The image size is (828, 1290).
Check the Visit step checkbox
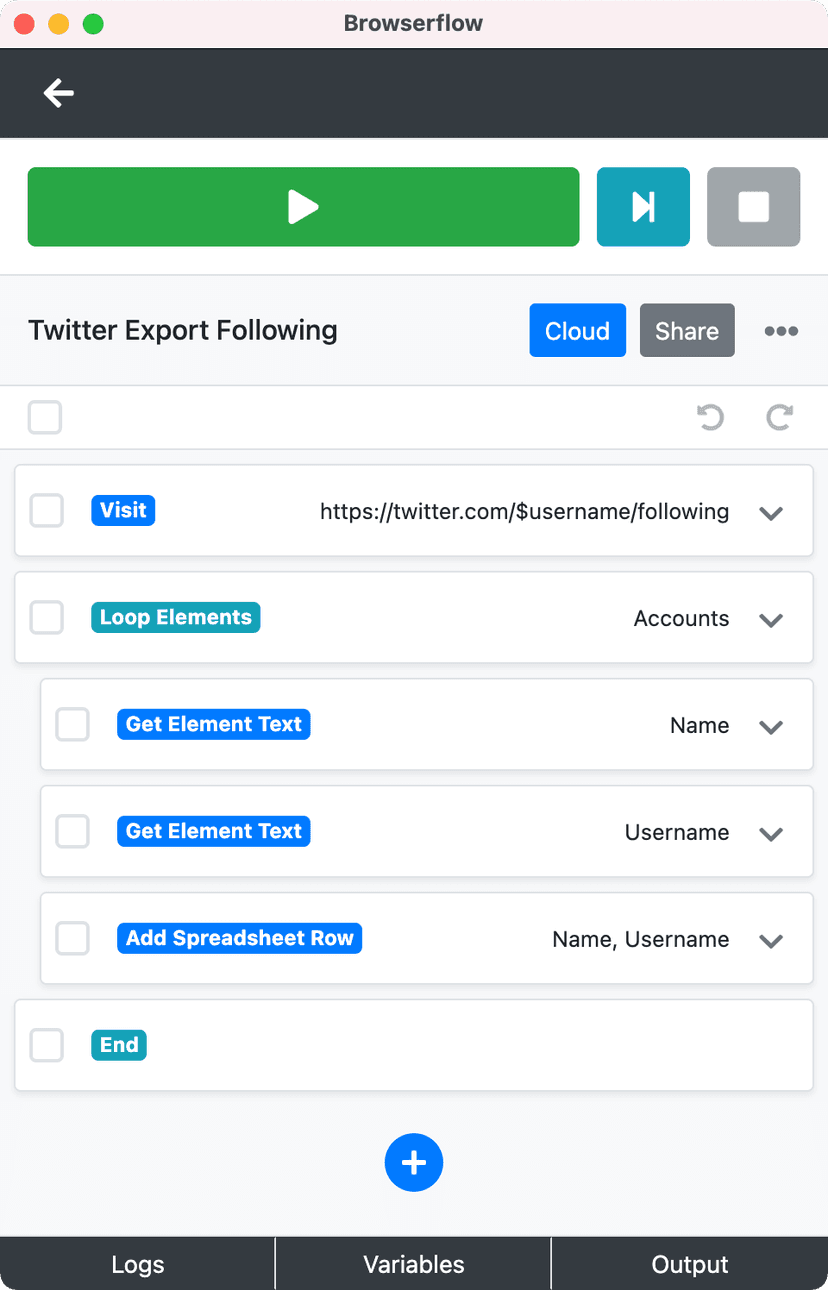tap(47, 511)
